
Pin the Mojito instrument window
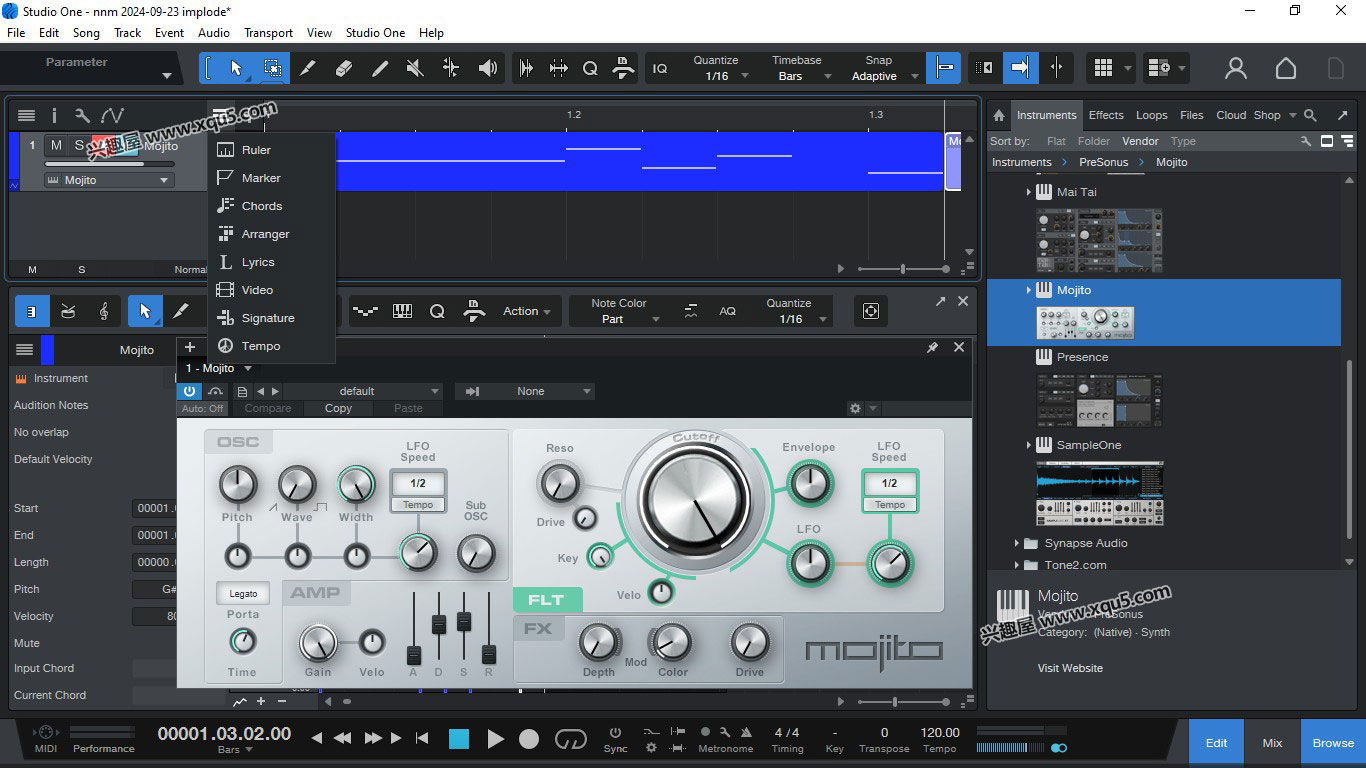932,347
